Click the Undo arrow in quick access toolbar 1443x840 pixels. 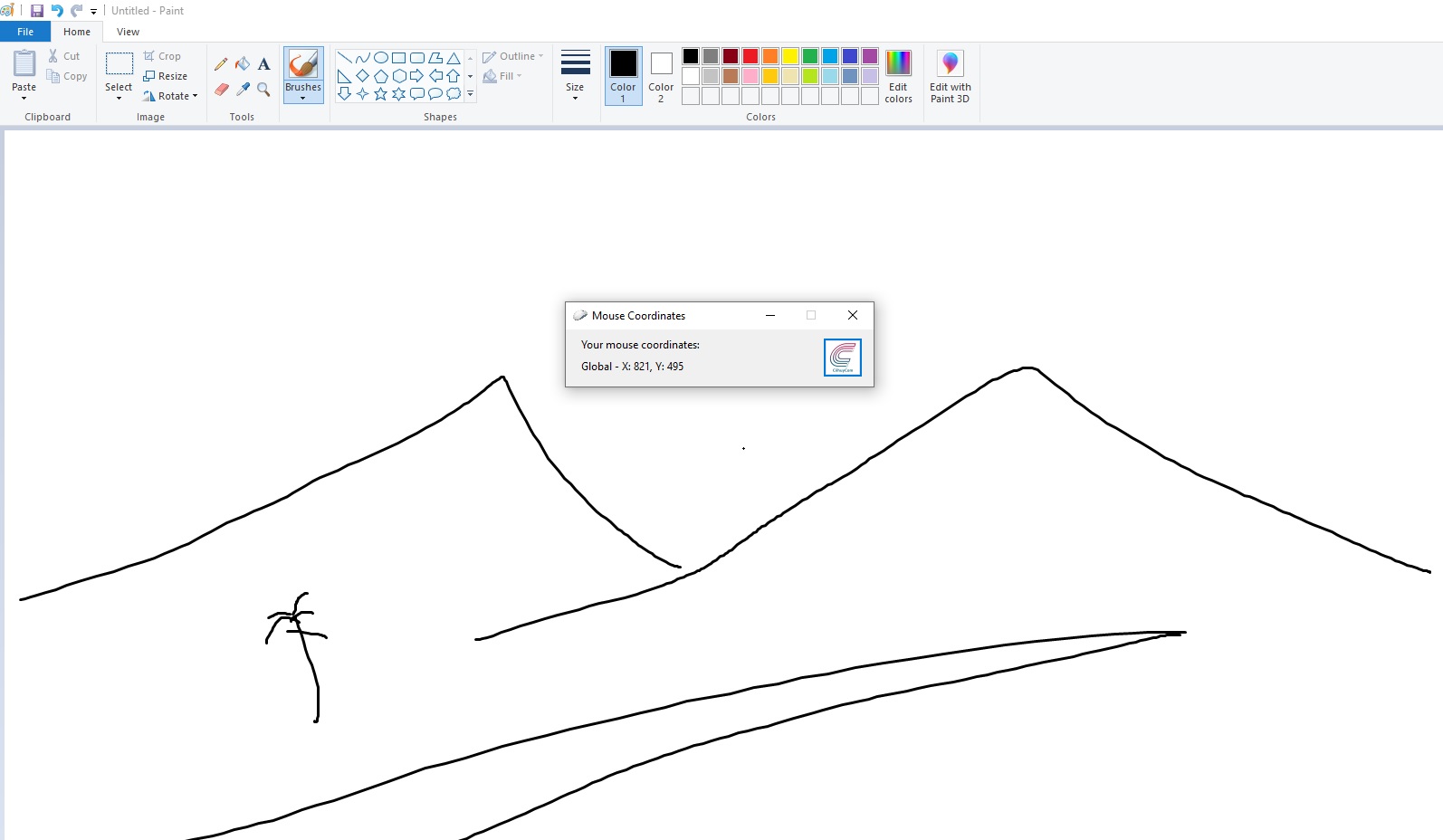(57, 11)
